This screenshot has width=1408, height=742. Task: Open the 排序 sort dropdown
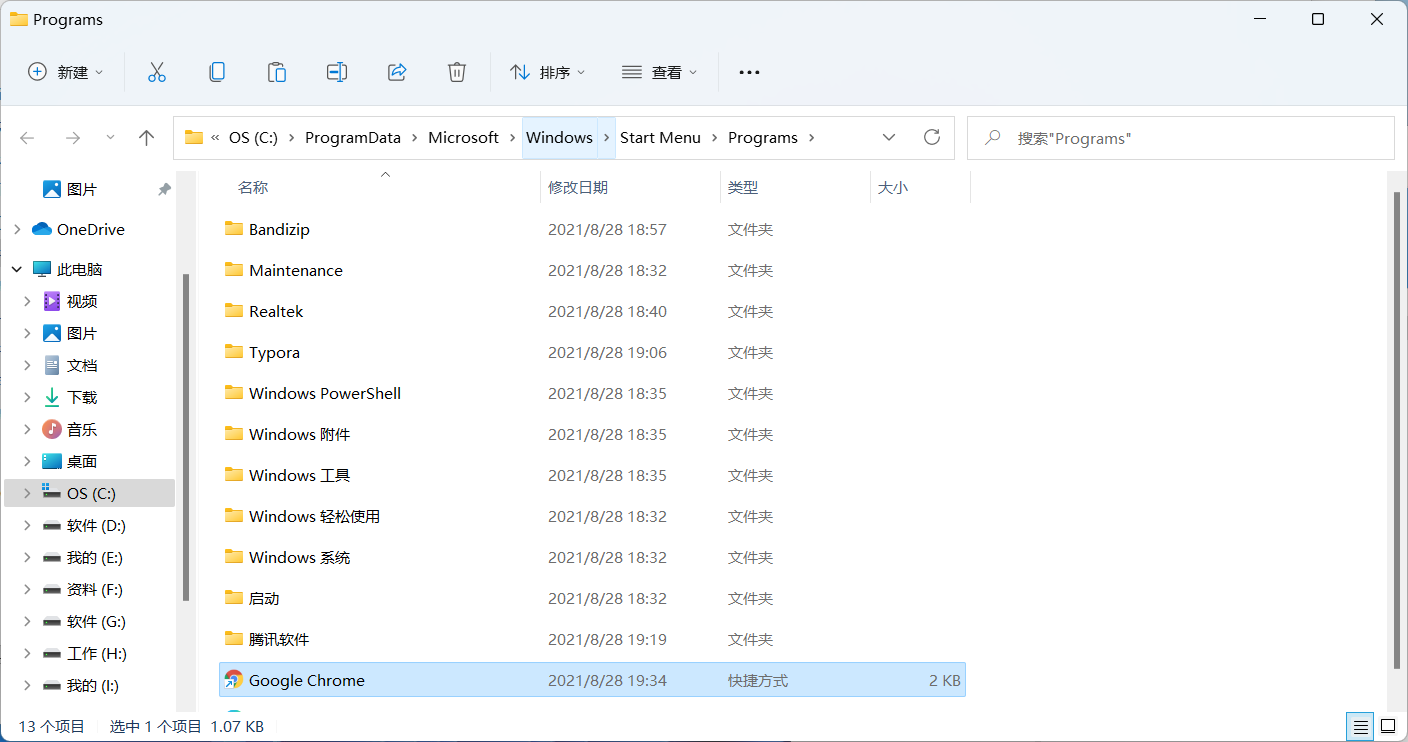pyautogui.click(x=548, y=72)
